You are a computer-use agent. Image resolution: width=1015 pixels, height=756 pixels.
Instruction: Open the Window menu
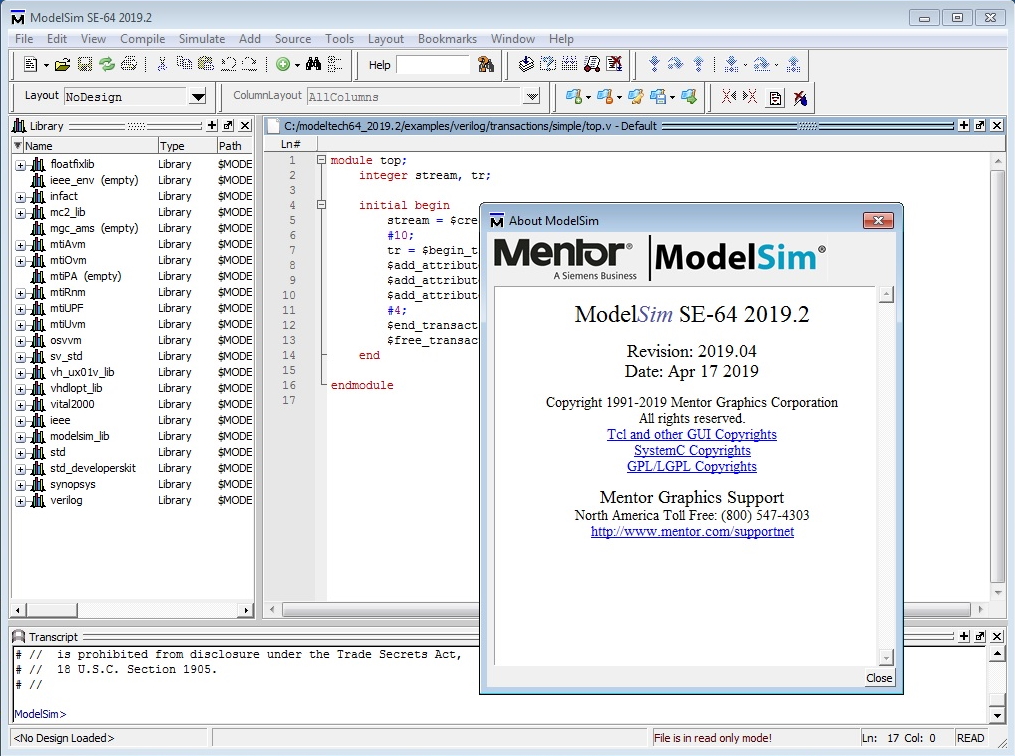pos(513,39)
